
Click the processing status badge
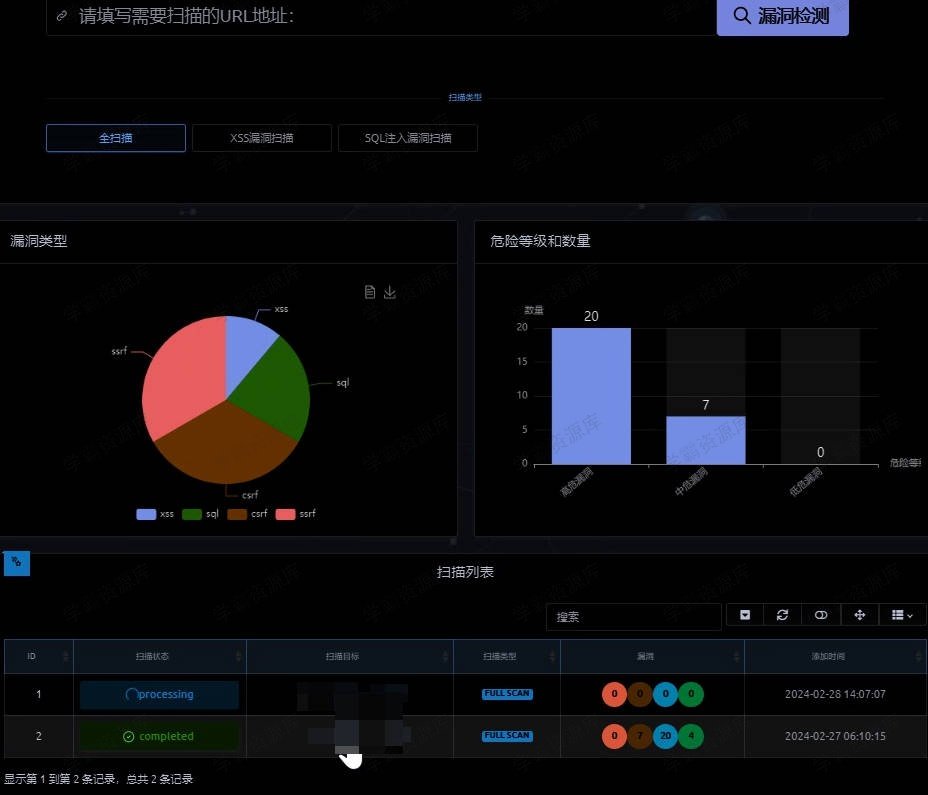pos(159,694)
